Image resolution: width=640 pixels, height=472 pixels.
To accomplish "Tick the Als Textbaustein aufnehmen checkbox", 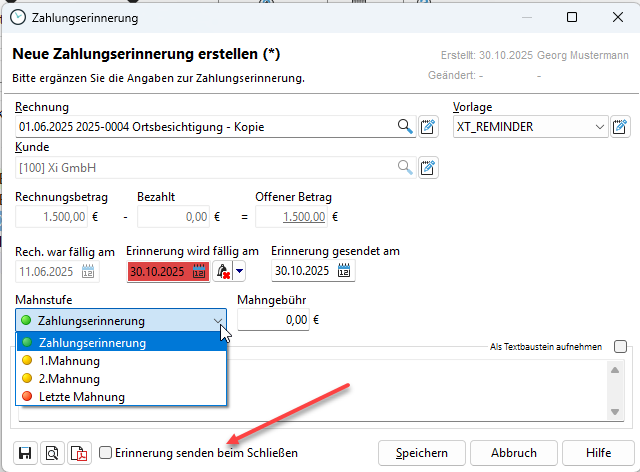I will tap(621, 347).
